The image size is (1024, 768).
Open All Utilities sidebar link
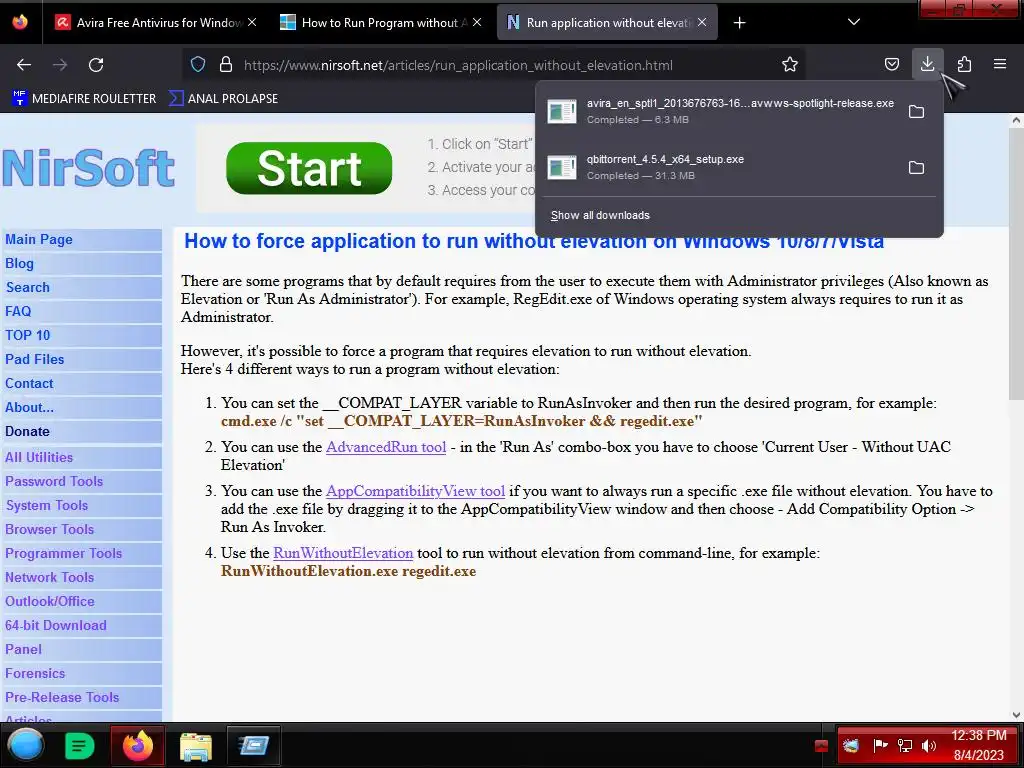coord(39,457)
